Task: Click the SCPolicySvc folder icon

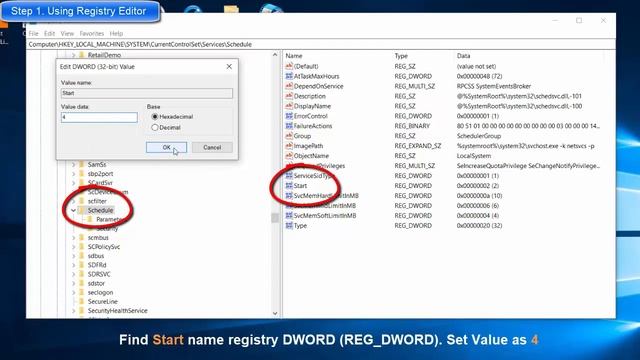Action: (x=82, y=247)
